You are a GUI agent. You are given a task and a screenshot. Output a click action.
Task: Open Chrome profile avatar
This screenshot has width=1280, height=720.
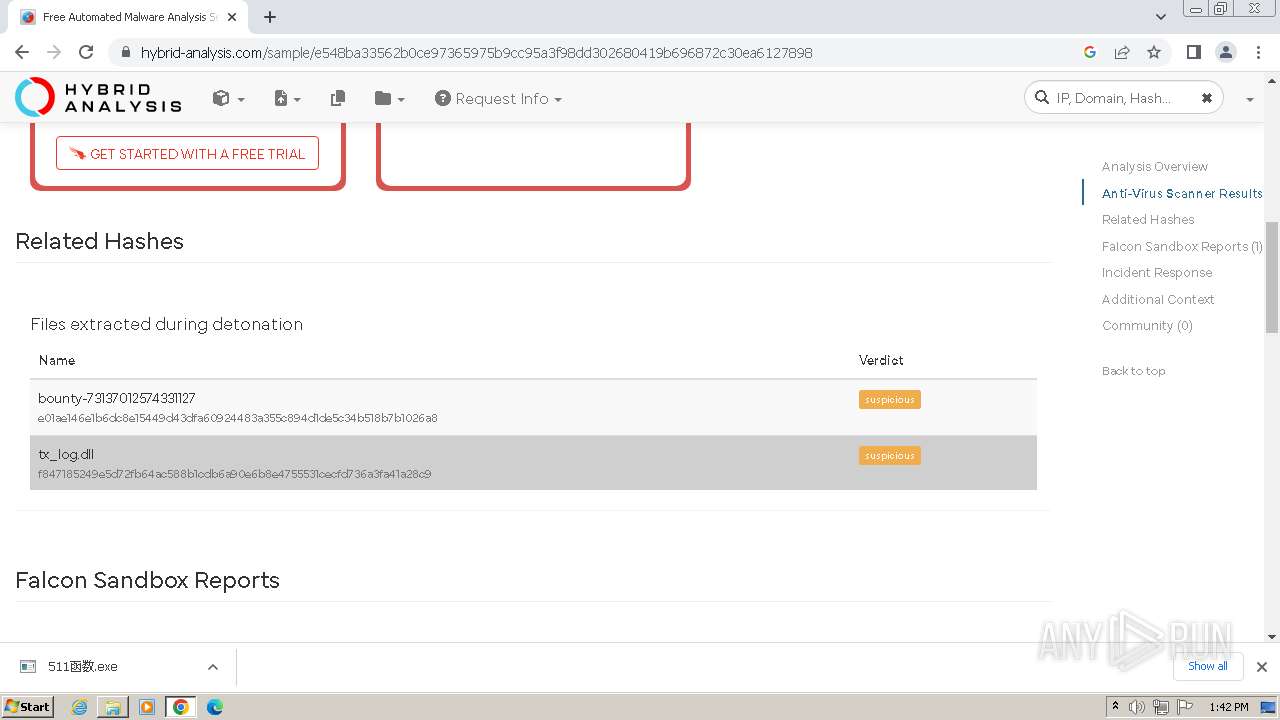click(1225, 52)
